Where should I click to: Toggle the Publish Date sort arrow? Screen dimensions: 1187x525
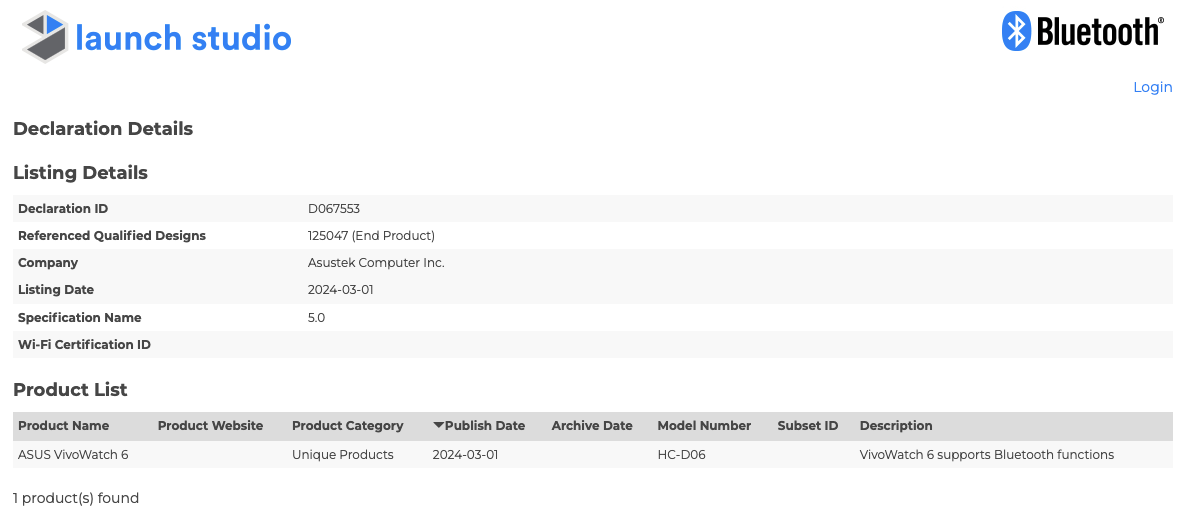(438, 425)
